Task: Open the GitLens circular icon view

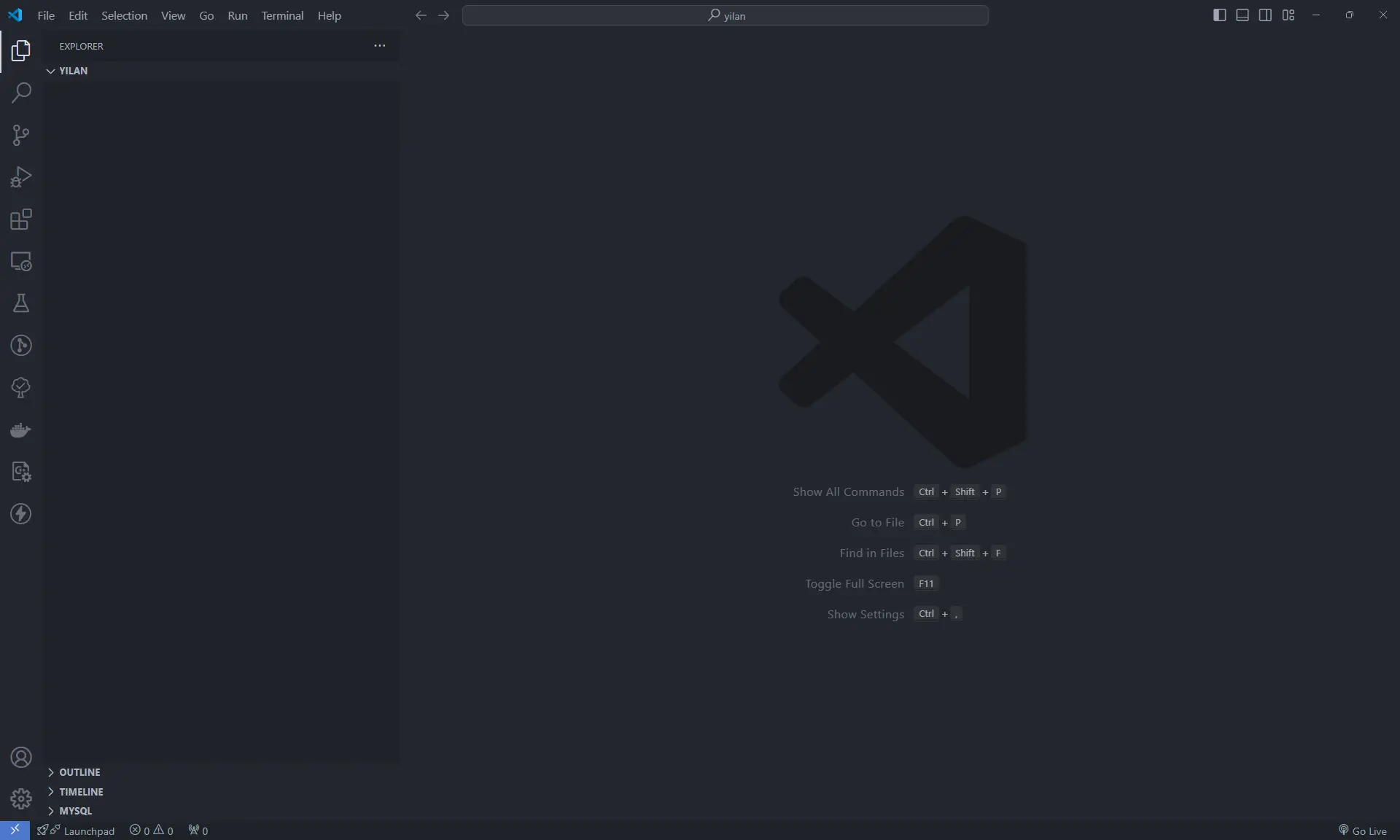Action: point(21,346)
